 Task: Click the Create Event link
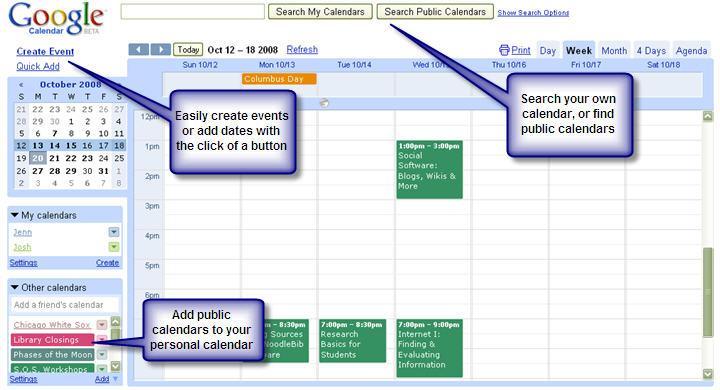[x=45, y=51]
